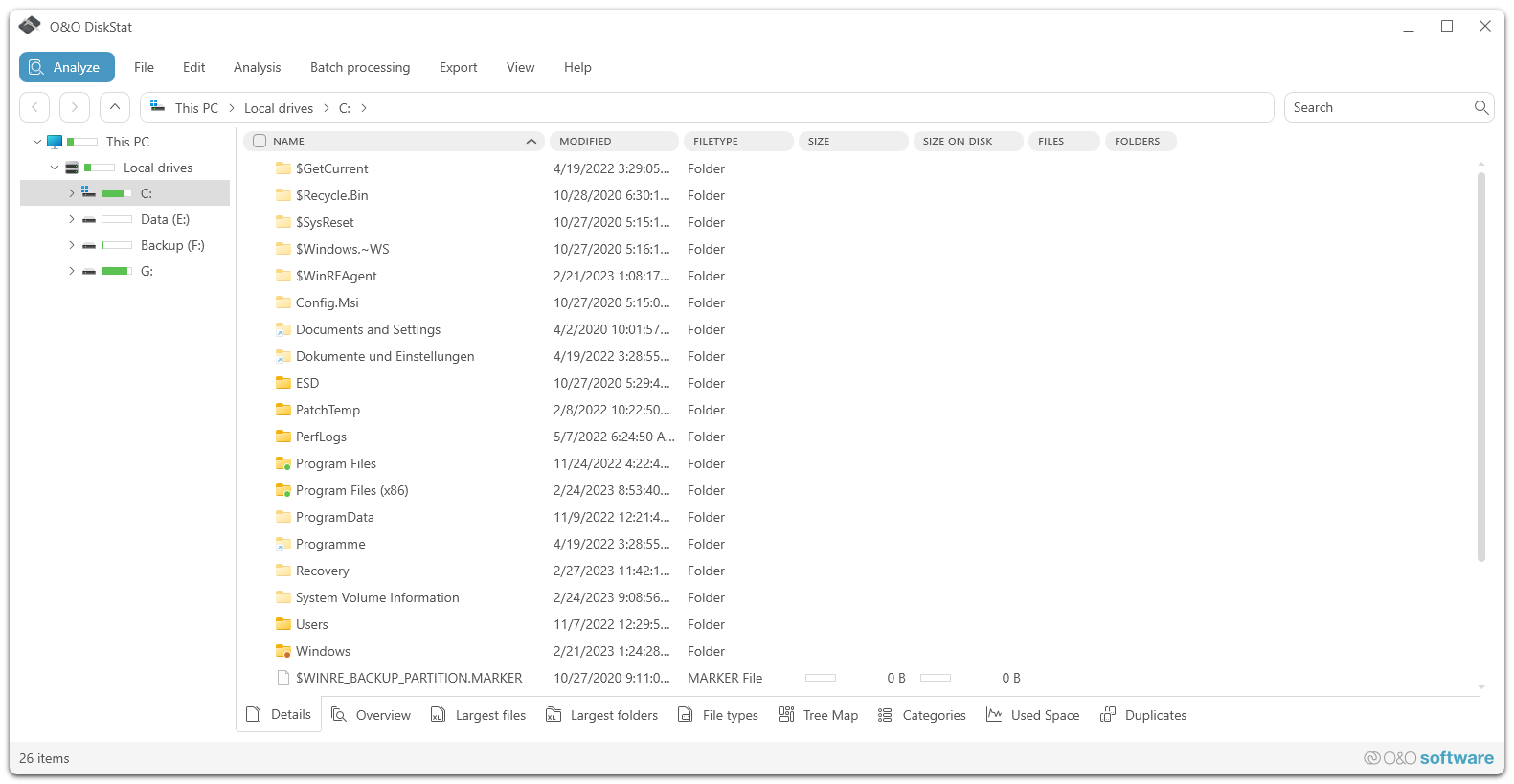
Task: Expand the chevron after This PC in breadcrumb
Action: coord(232,108)
